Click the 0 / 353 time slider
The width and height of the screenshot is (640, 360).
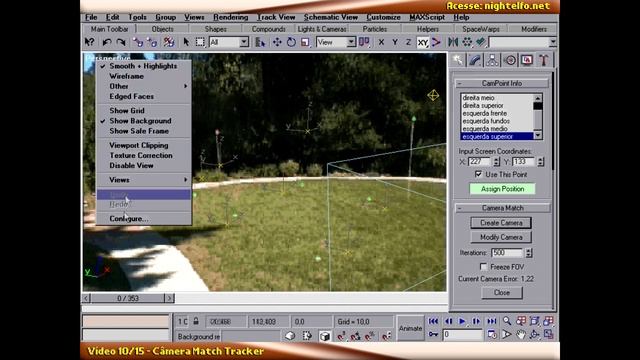click(x=128, y=298)
